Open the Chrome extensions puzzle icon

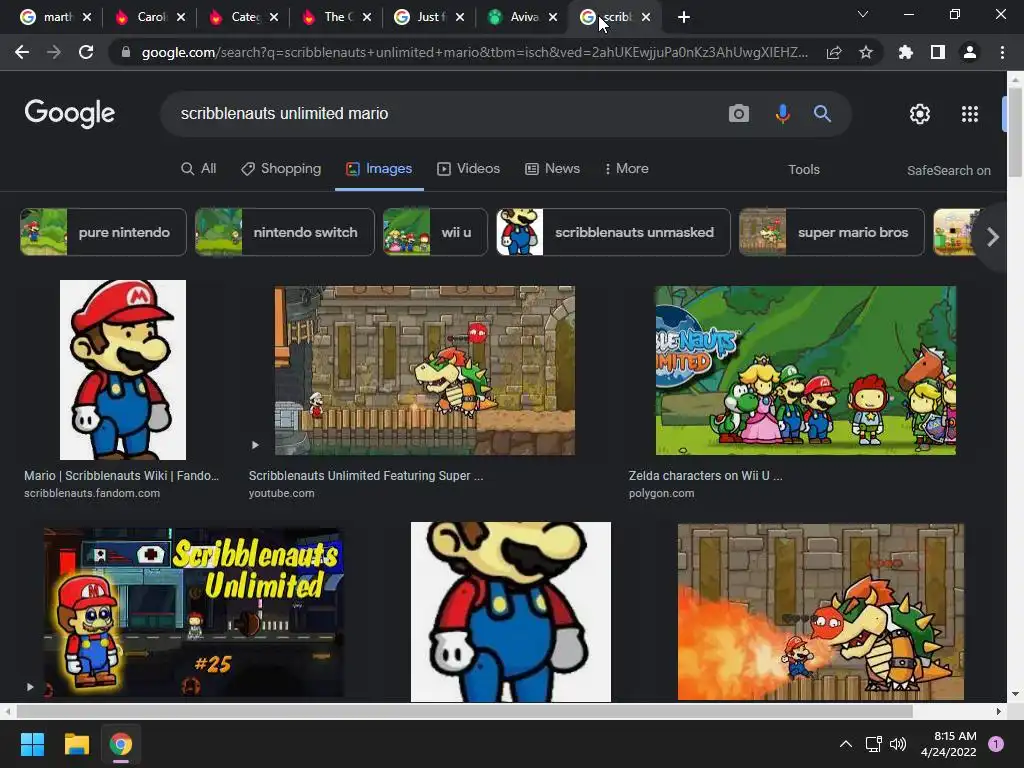[x=906, y=52]
